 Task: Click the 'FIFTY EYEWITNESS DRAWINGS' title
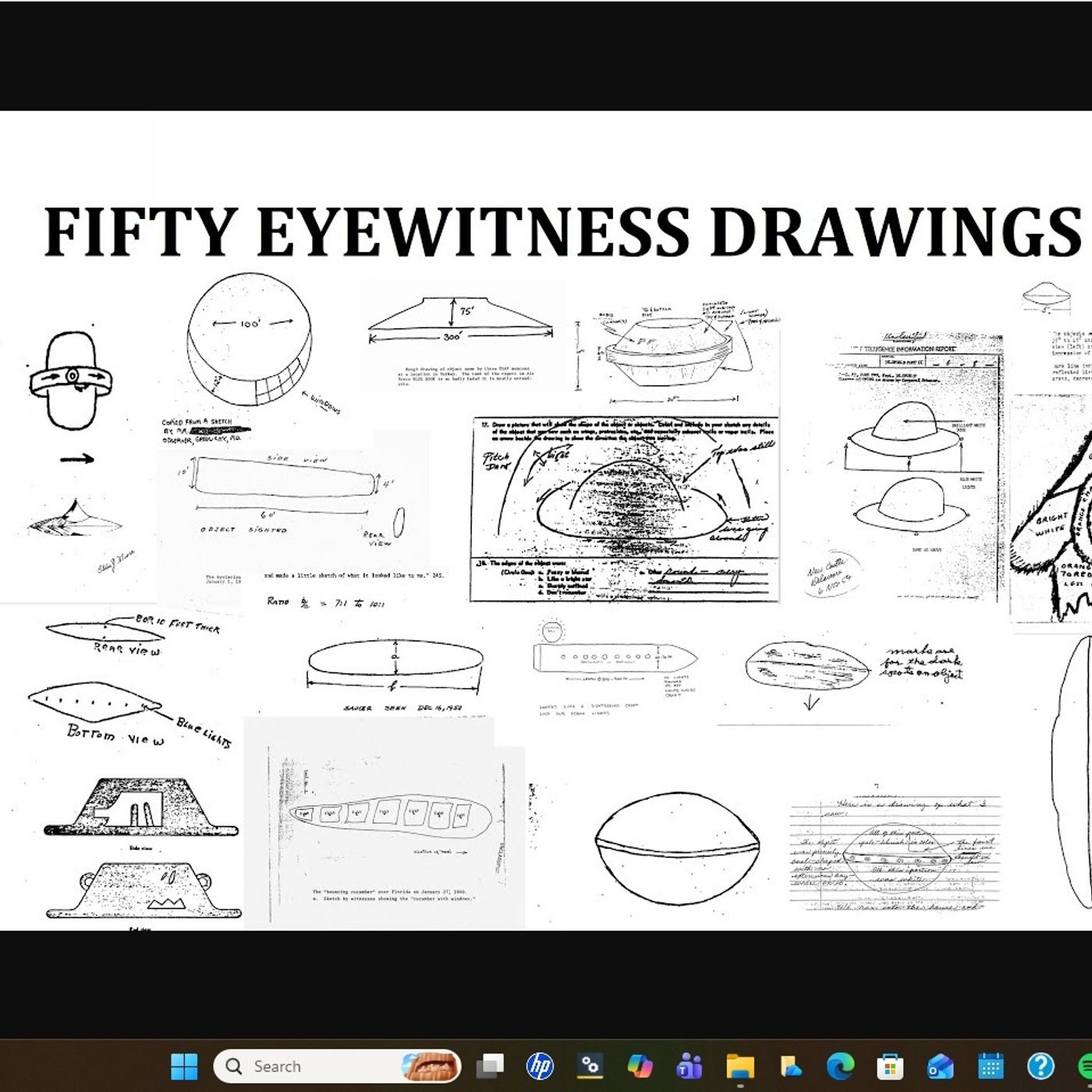[x=562, y=232]
